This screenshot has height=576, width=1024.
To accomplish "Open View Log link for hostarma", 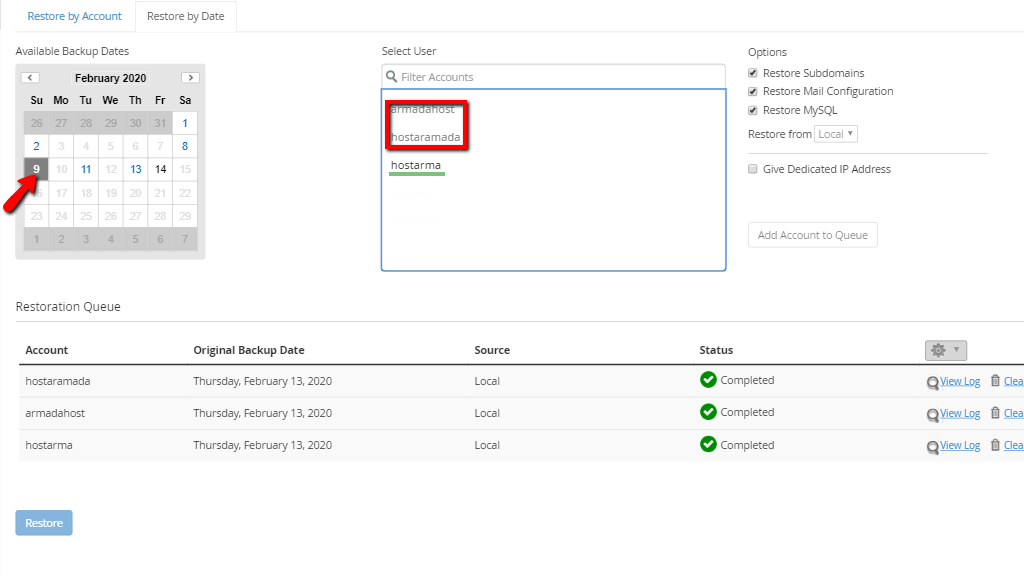I will tap(960, 445).
